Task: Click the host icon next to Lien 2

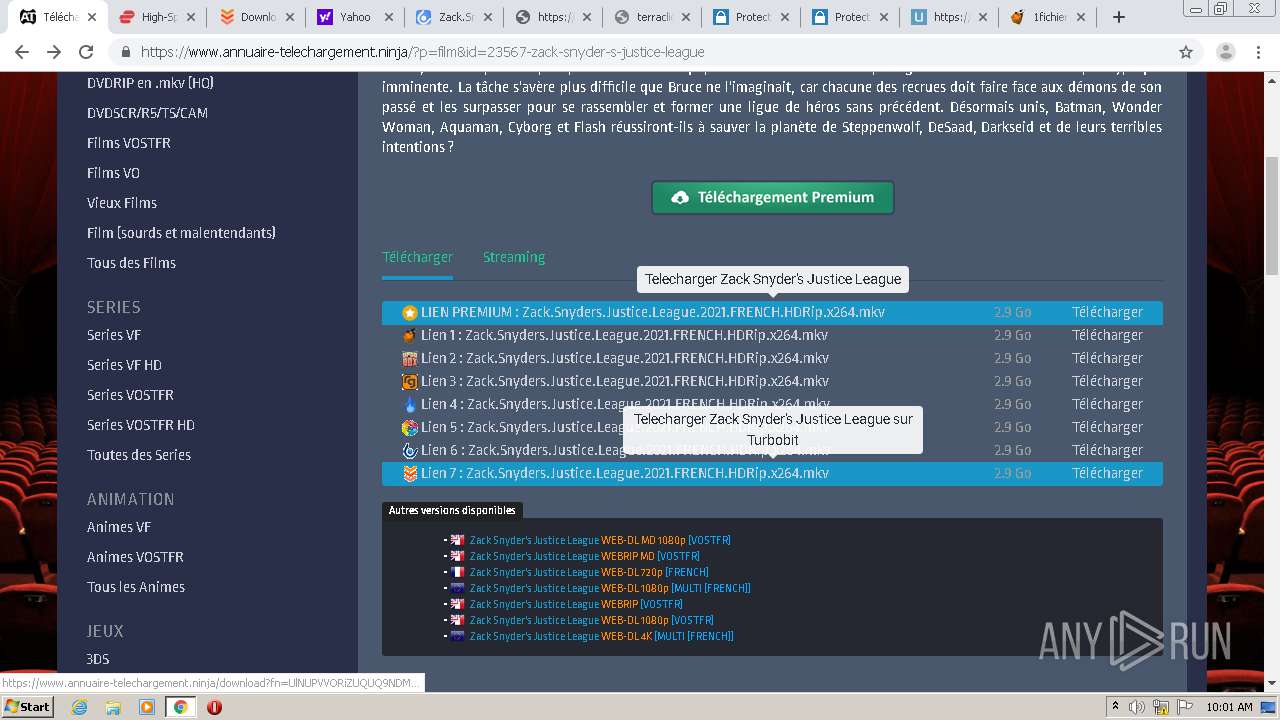Action: coord(410,359)
